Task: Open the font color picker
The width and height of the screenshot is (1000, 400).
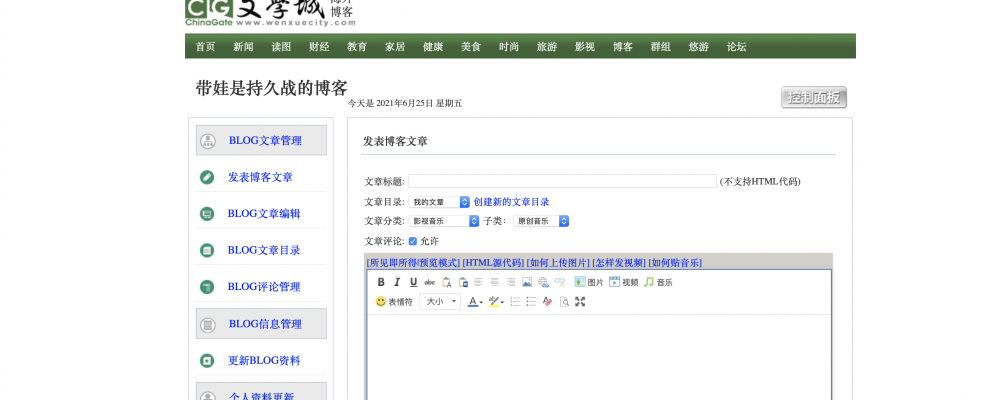Action: tap(475, 301)
